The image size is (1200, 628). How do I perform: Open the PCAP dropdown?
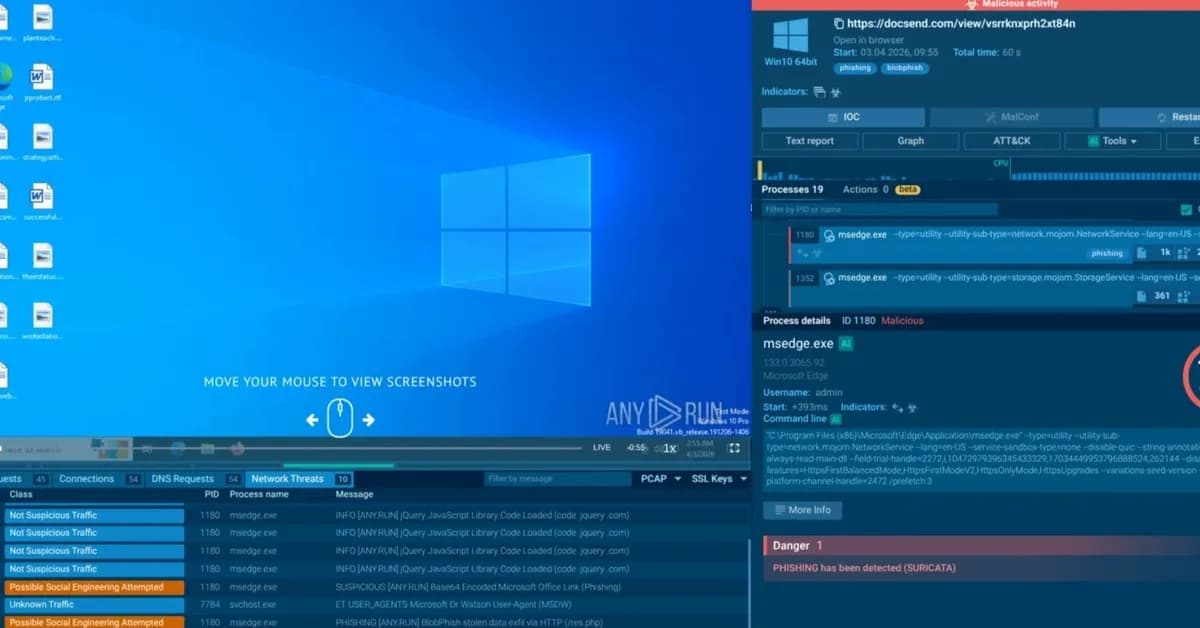pyautogui.click(x=659, y=479)
